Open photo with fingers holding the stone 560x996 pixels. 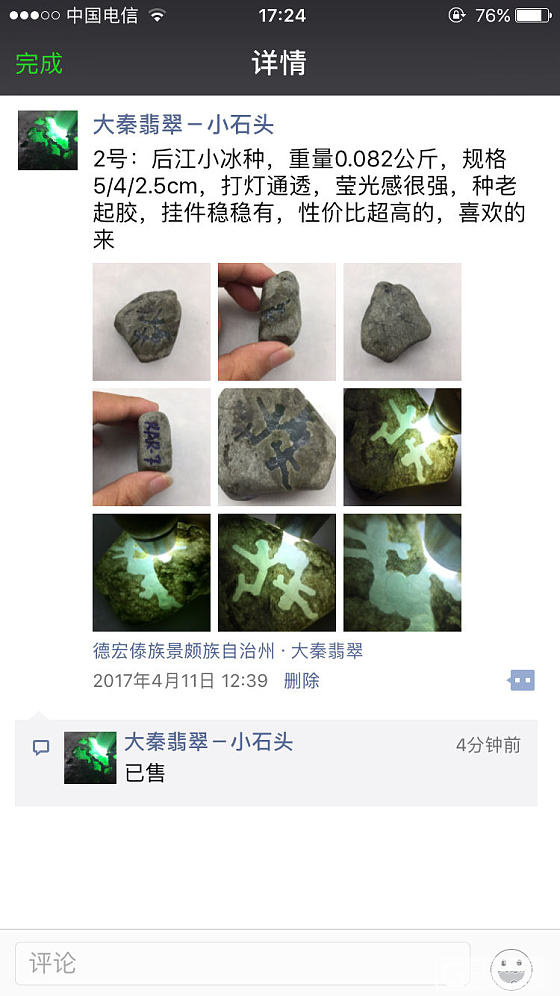pos(277,322)
